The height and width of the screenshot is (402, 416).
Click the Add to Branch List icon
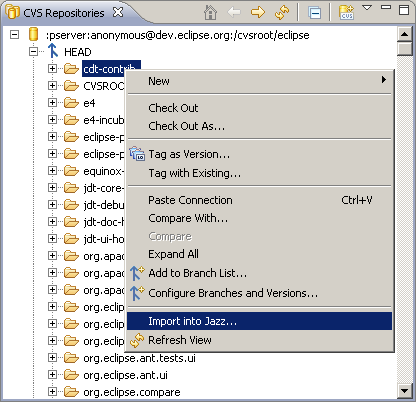(x=137, y=273)
